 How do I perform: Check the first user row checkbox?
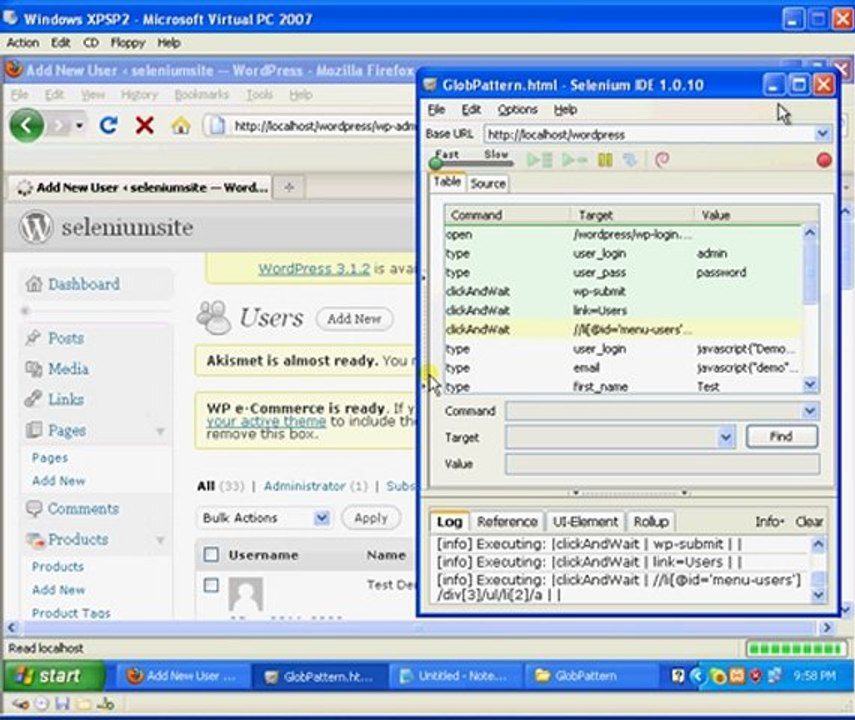pos(211,585)
